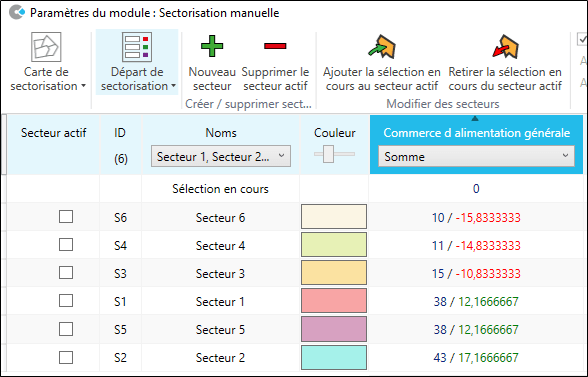Enable the active sector checkbox for S1
The height and width of the screenshot is (377, 588).
click(x=66, y=301)
